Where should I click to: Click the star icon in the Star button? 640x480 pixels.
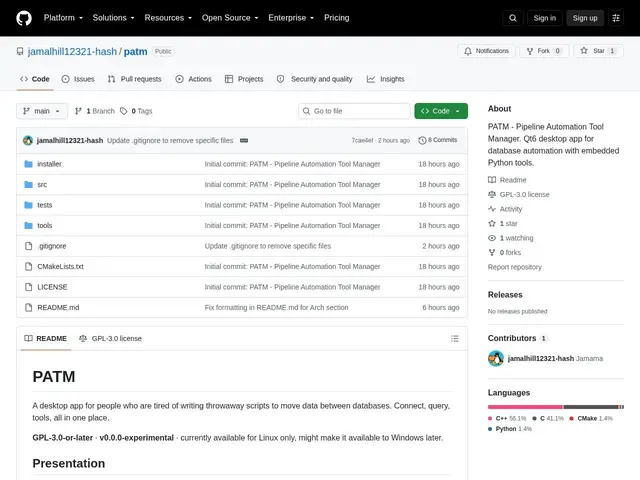tap(584, 51)
